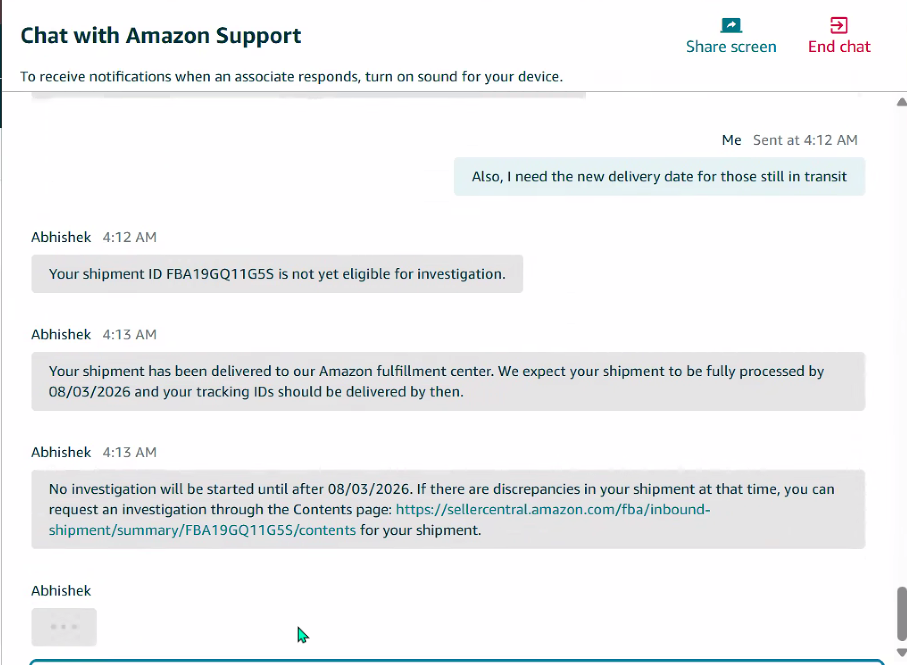Click the Share screen monitor icon
The width and height of the screenshot is (907, 665).
[731, 25]
